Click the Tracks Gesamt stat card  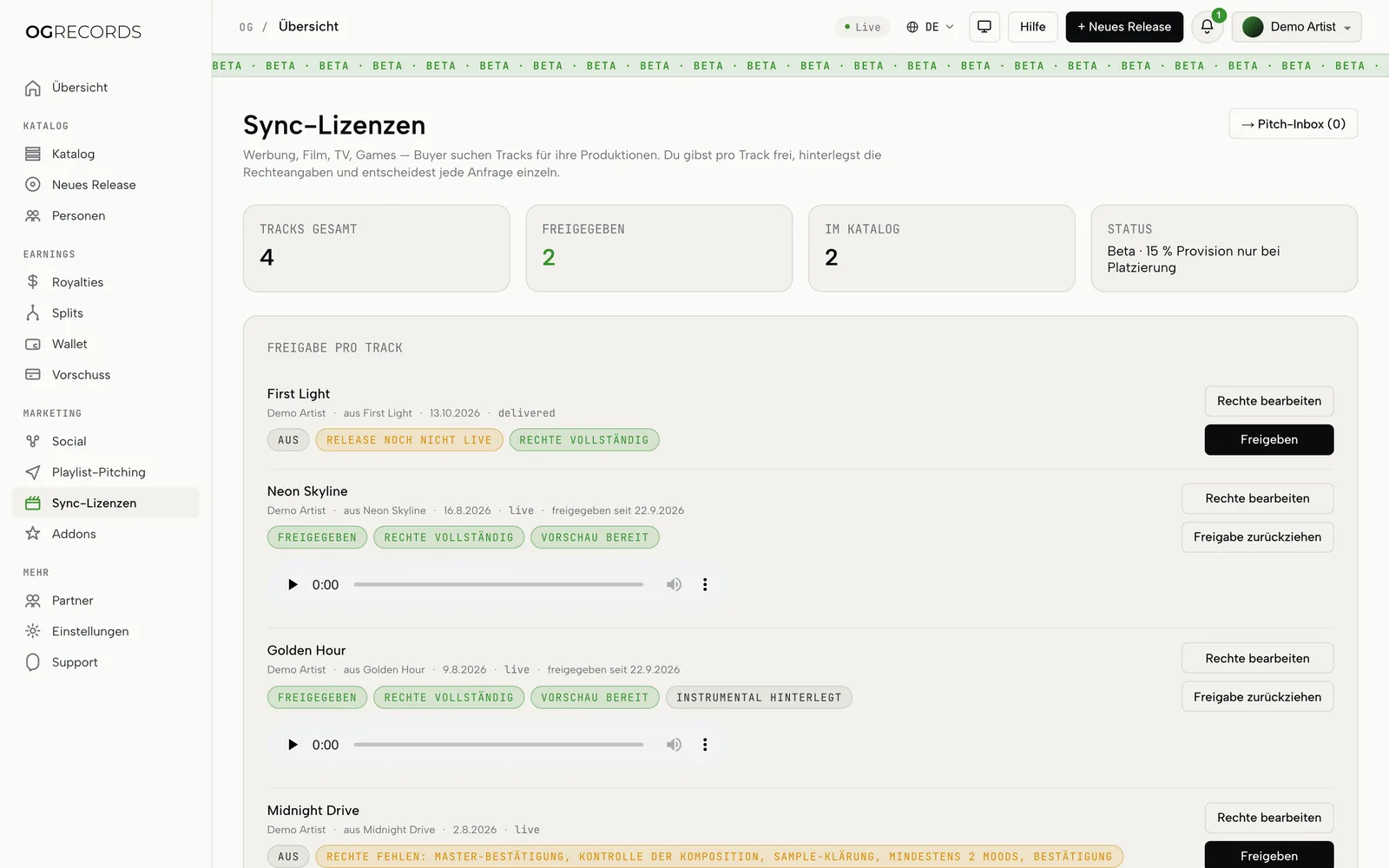pos(377,248)
